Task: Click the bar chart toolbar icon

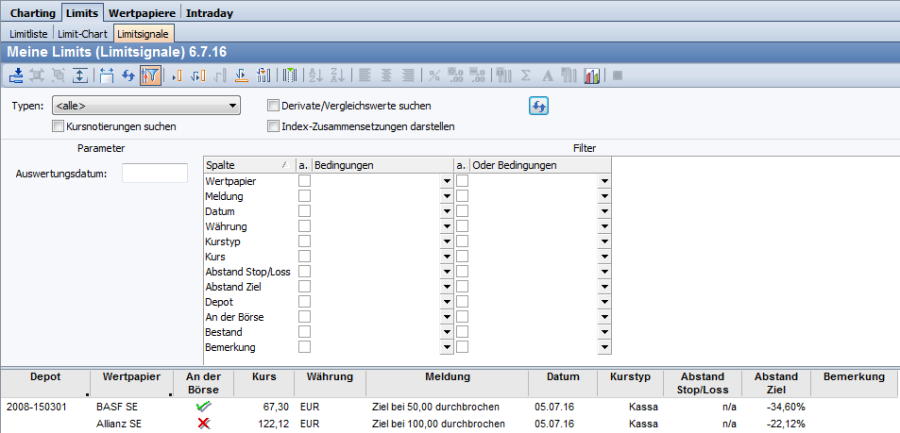Action: [x=592, y=75]
